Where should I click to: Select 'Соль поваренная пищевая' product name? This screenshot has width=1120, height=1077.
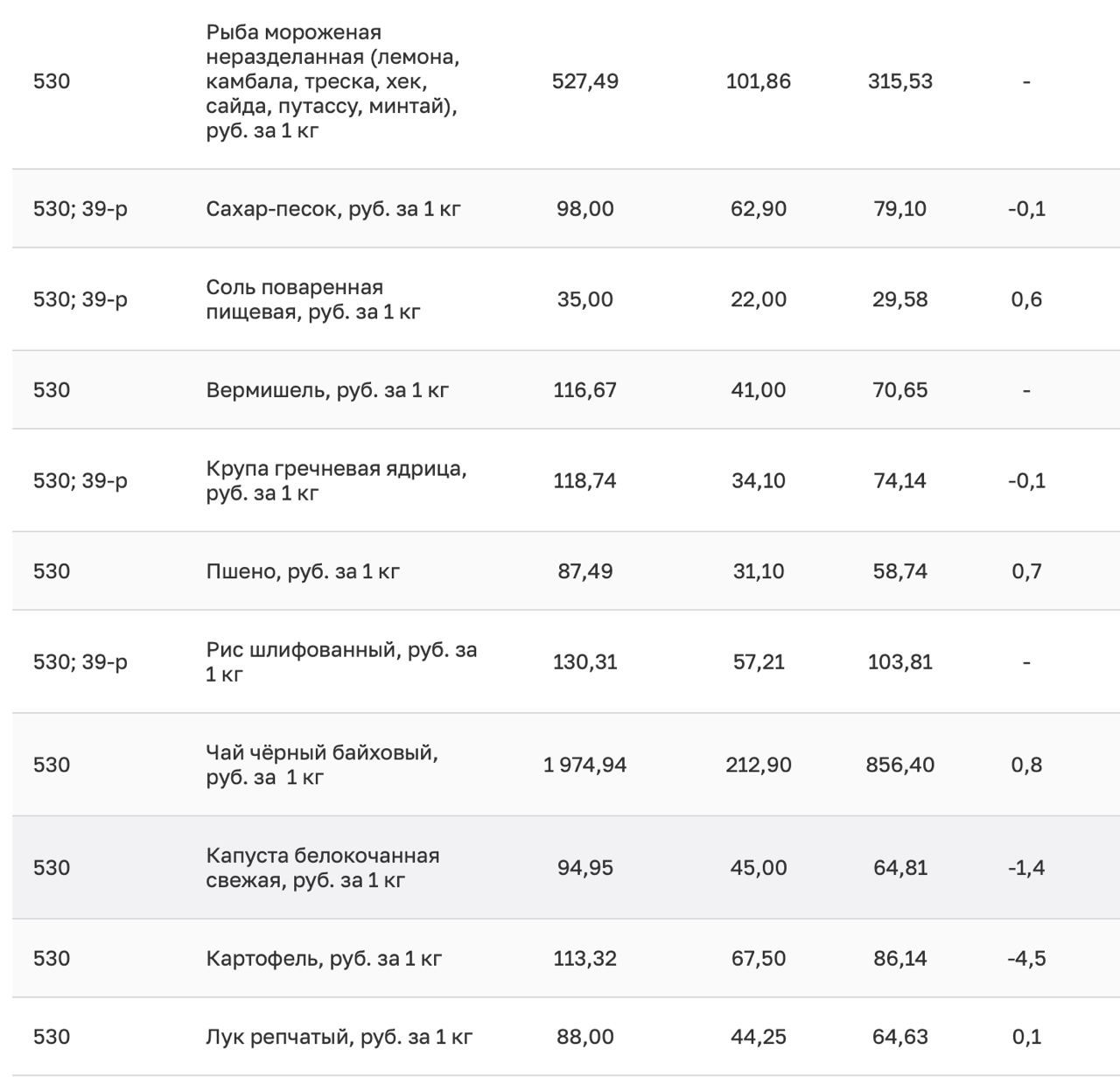[x=313, y=299]
